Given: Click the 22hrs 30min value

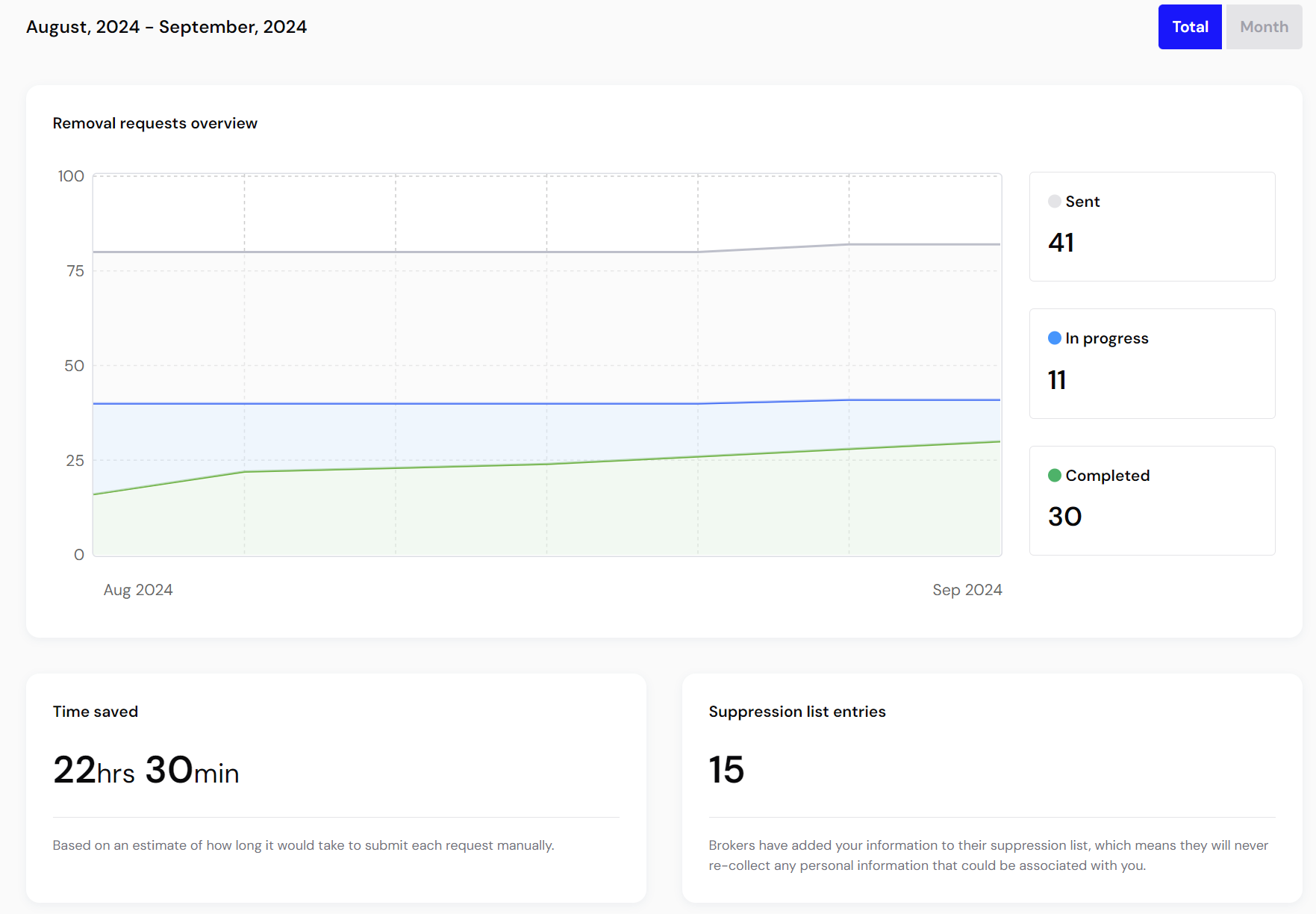Looking at the screenshot, I should 146,770.
